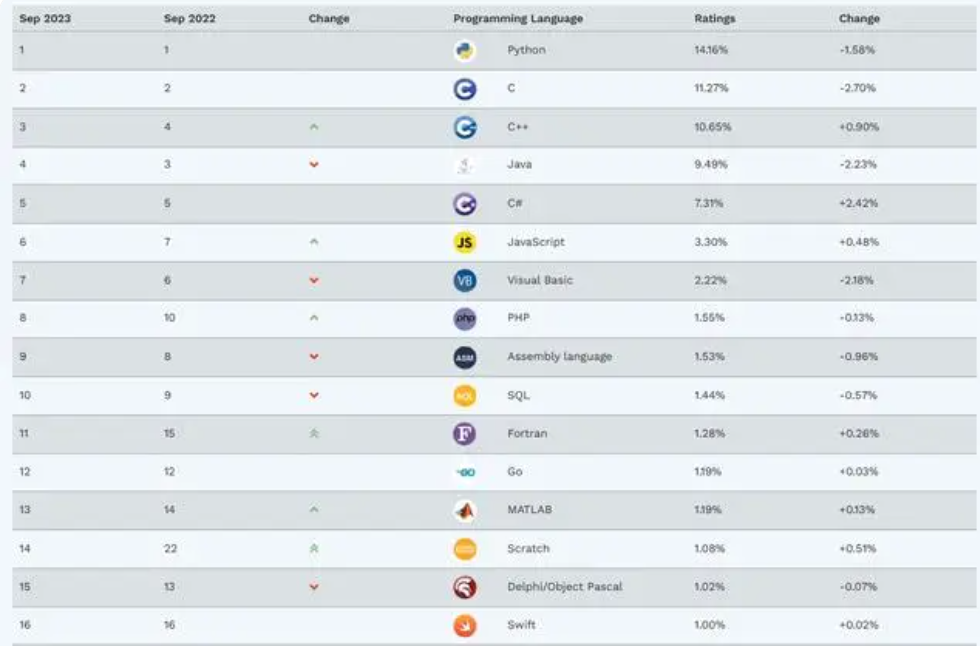Select the Visual Basic language name
Screen dimensions: 980x646
pos(540,281)
